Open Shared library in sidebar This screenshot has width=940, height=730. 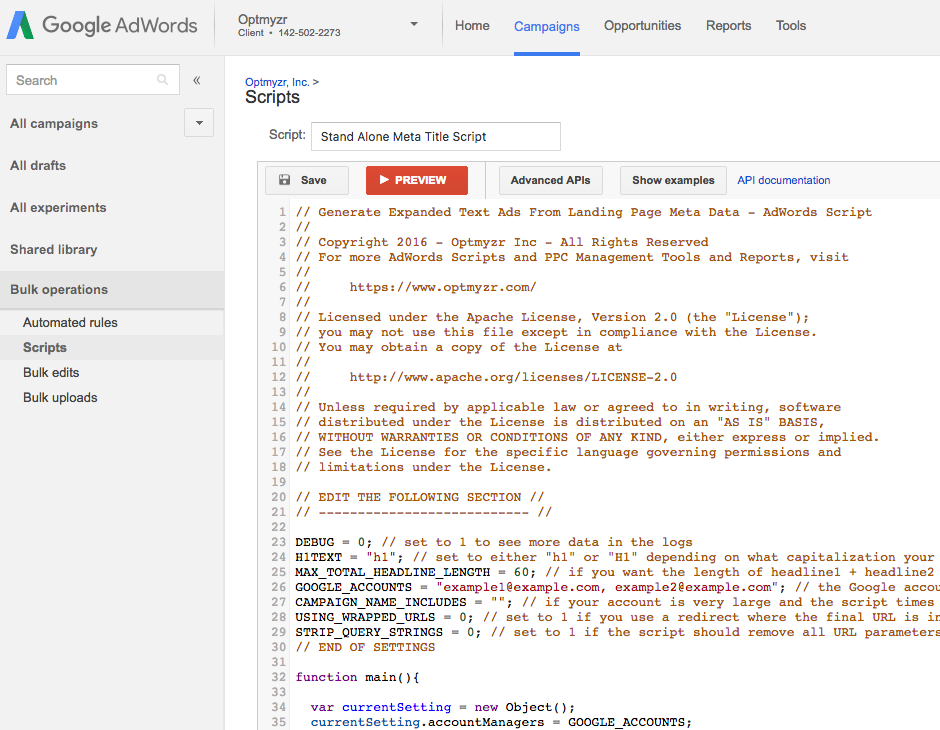[53, 249]
